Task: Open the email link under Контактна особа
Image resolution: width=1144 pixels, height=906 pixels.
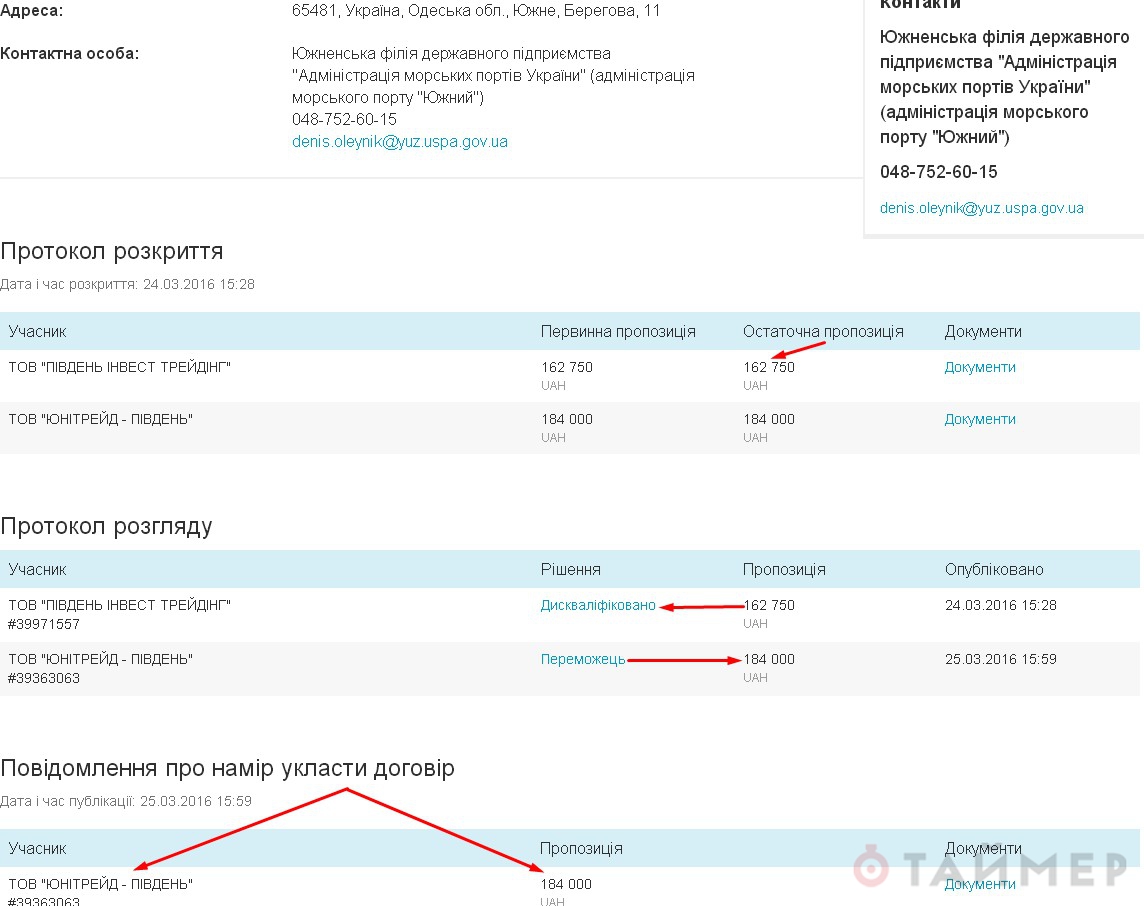Action: point(399,142)
